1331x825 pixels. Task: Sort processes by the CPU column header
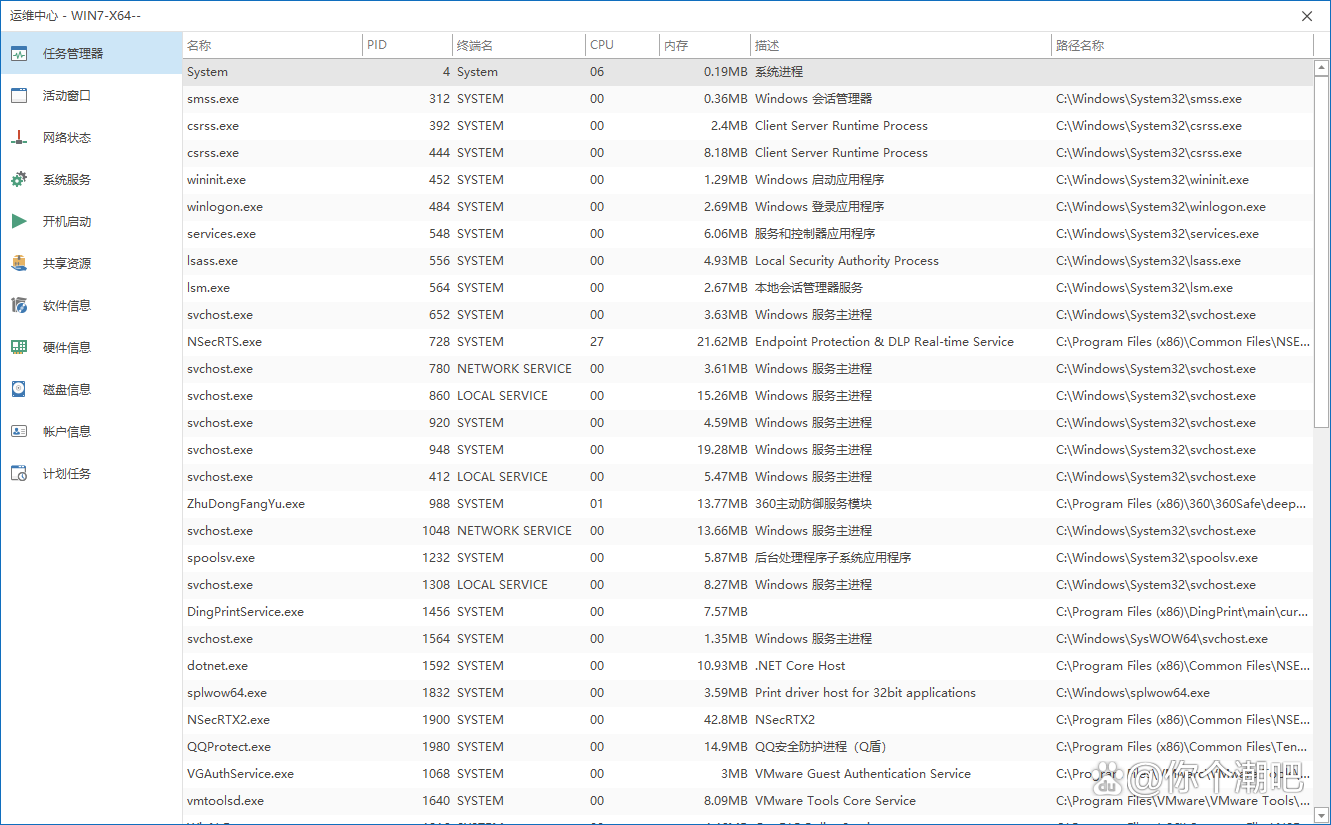621,45
